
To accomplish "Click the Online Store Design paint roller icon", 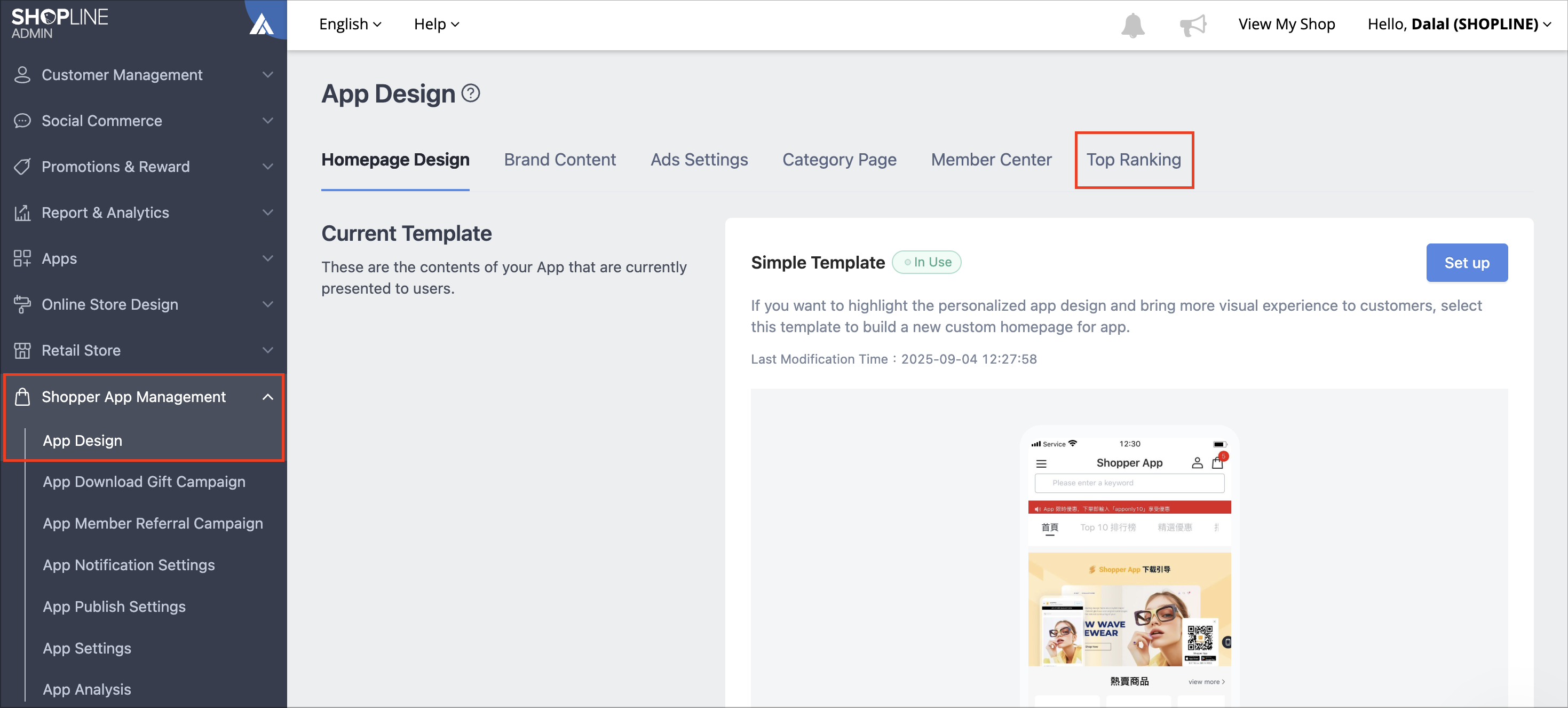I will pos(22,304).
